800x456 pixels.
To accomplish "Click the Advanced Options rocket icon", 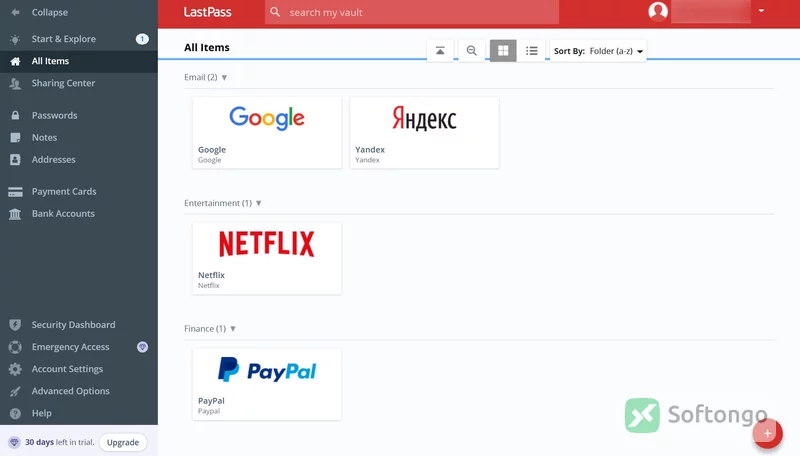I will pos(15,391).
